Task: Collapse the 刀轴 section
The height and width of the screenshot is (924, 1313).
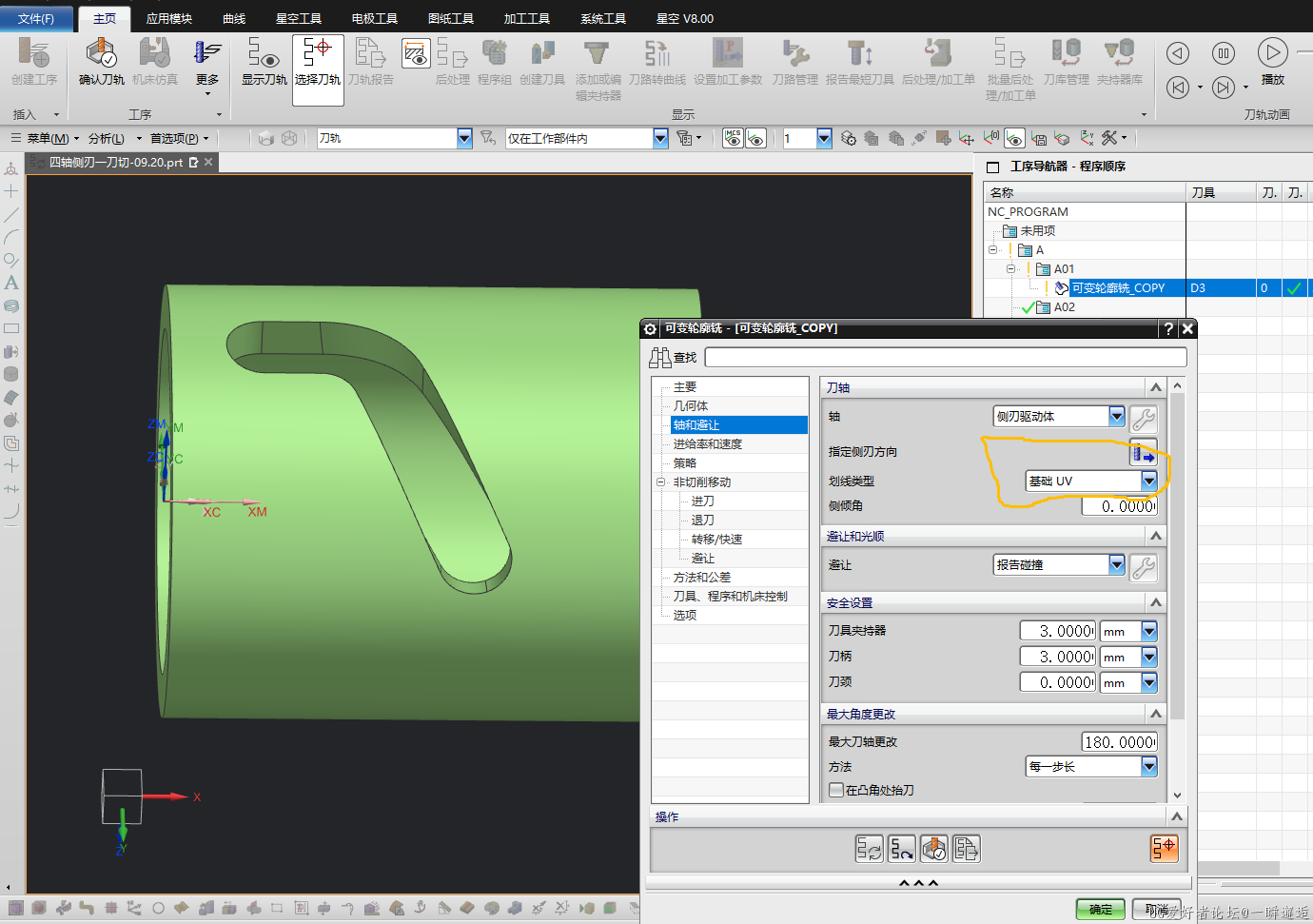Action: [1156, 387]
